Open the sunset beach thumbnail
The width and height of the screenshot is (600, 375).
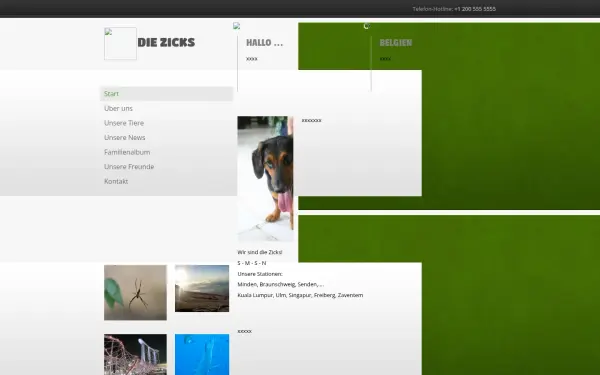[202, 289]
